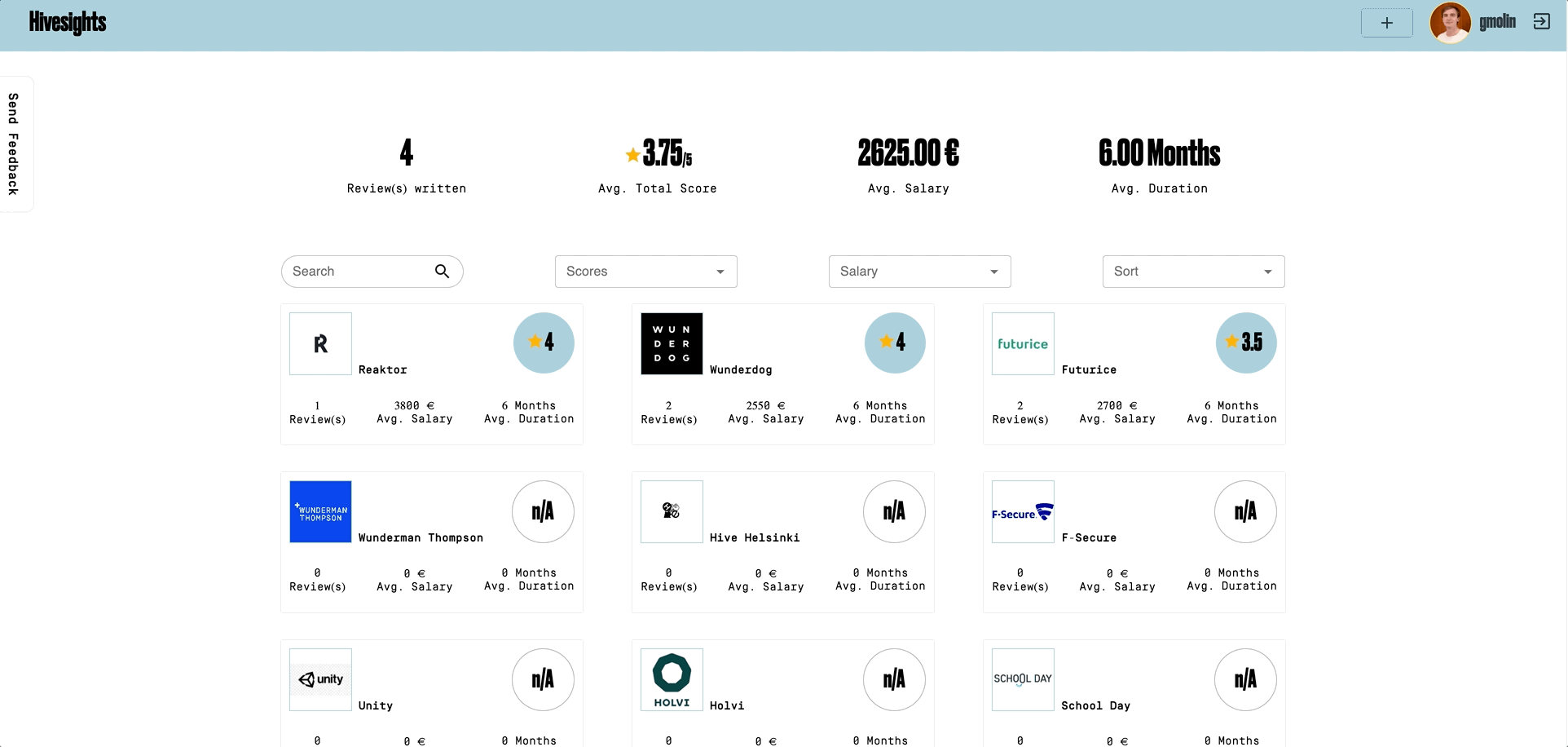Click the Wunderman Thompson company name

tap(421, 537)
